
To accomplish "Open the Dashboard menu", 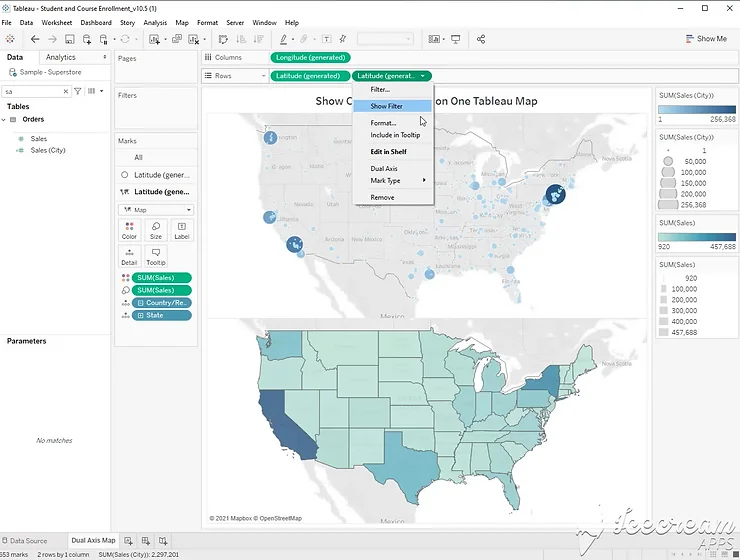I will 96,23.
